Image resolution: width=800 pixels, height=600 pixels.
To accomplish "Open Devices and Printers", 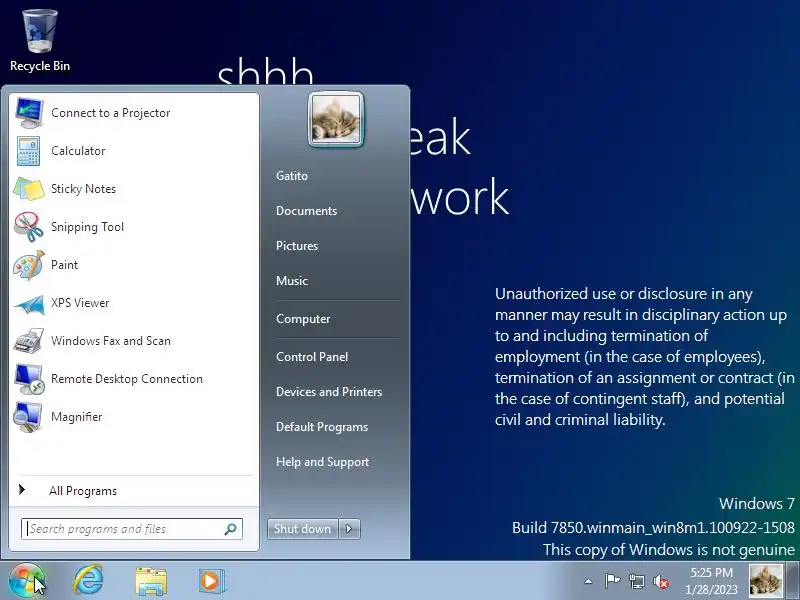I will coord(329,392).
